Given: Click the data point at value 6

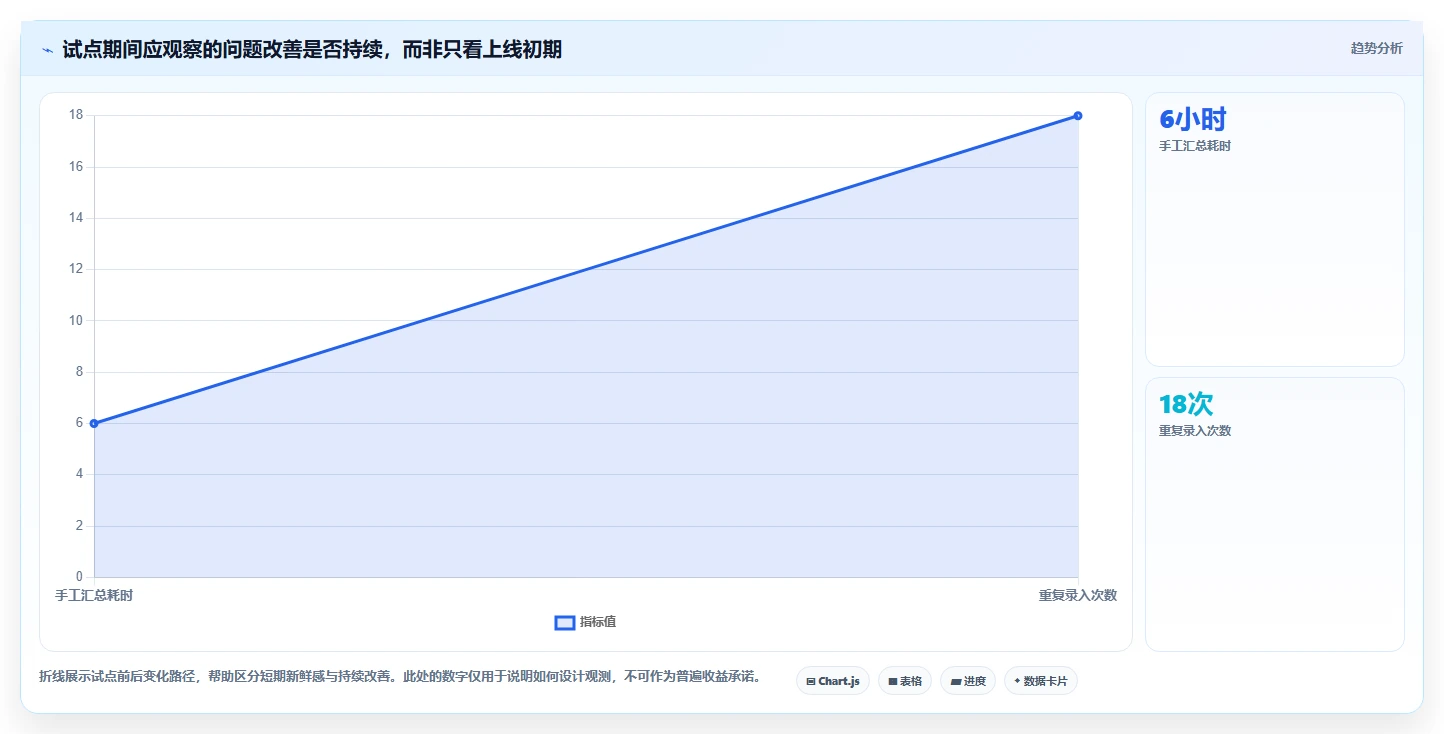Looking at the screenshot, I should [94, 423].
